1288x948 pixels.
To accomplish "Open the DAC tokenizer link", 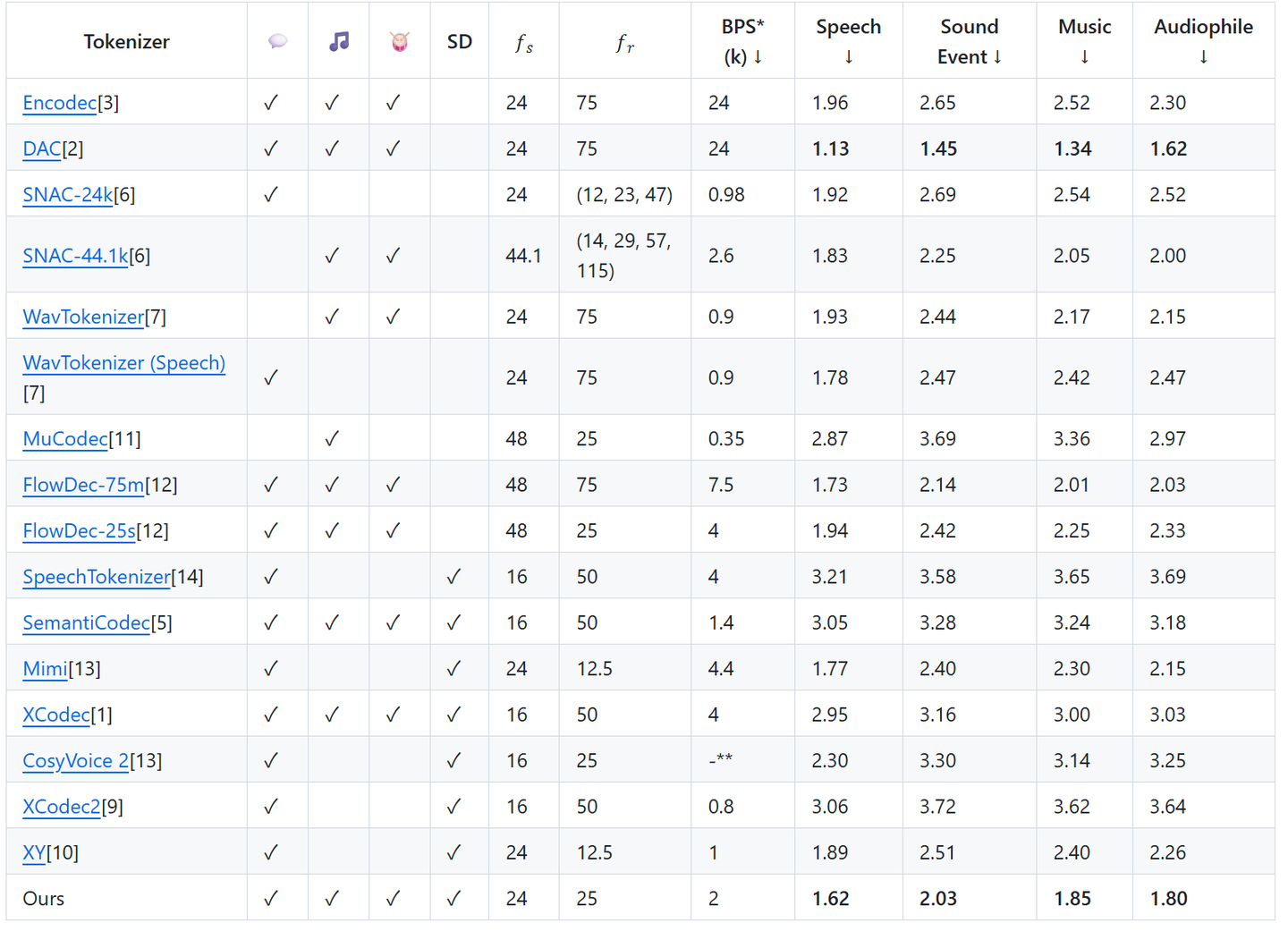I will pyautogui.click(x=42, y=148).
